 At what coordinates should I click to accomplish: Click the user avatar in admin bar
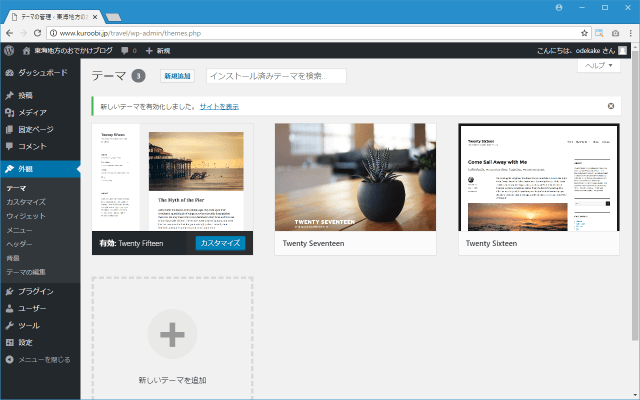tap(622, 51)
